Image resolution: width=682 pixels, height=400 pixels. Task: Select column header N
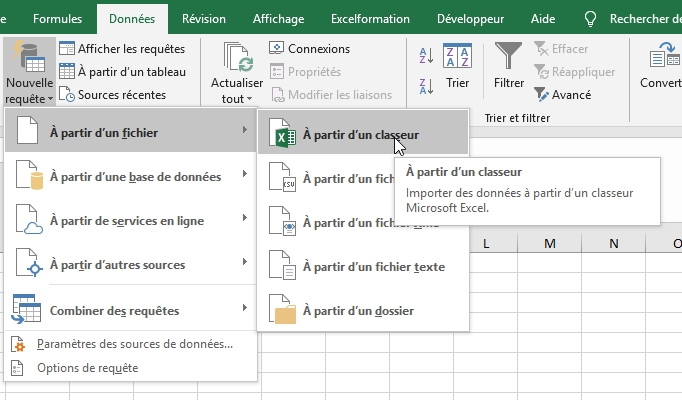point(613,243)
